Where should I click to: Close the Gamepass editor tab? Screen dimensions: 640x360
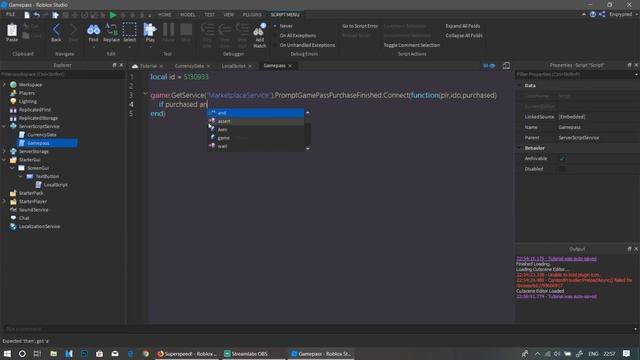(x=290, y=66)
